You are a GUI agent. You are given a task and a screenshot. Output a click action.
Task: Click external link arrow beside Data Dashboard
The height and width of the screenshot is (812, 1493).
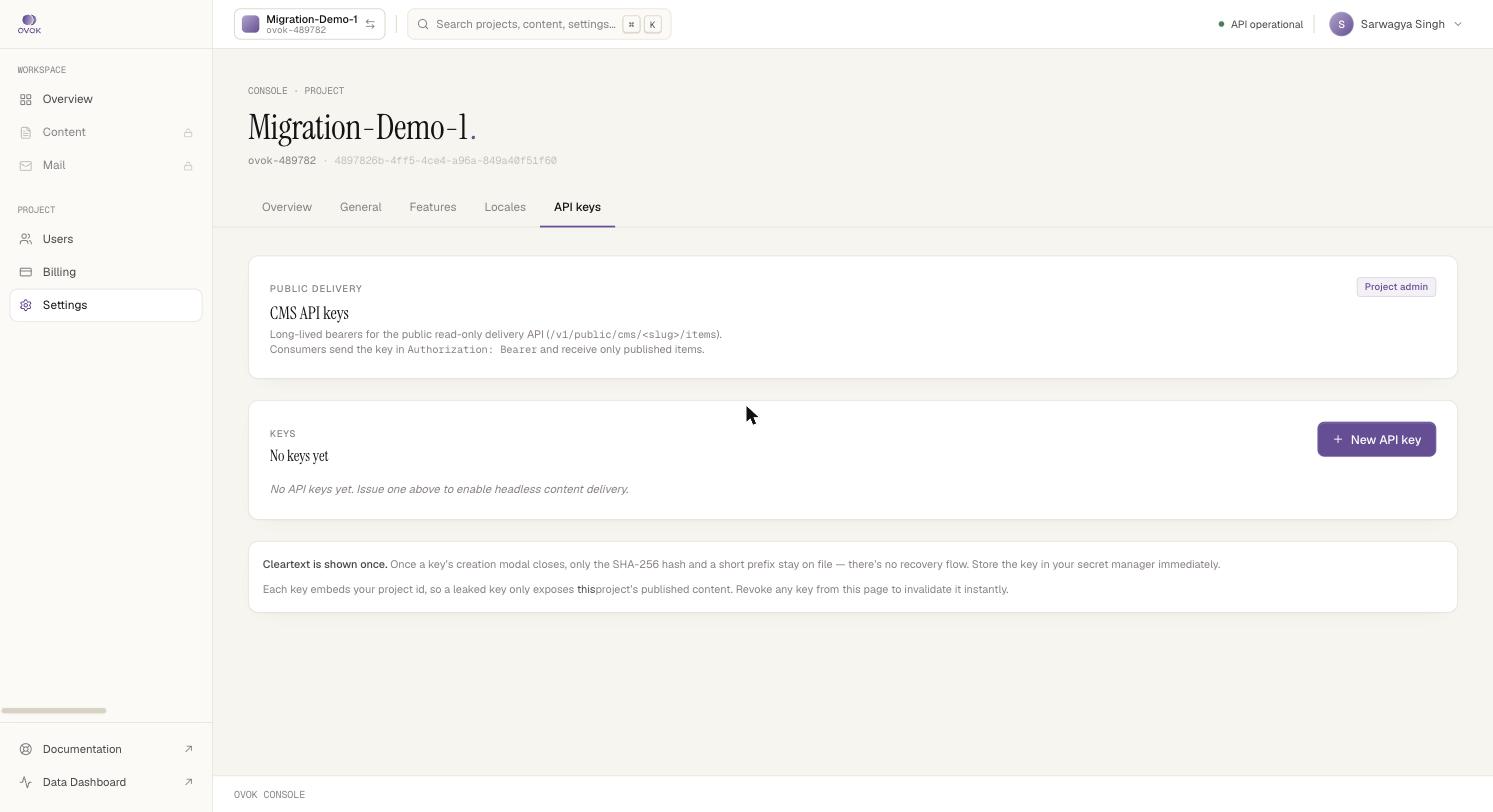[x=189, y=782]
